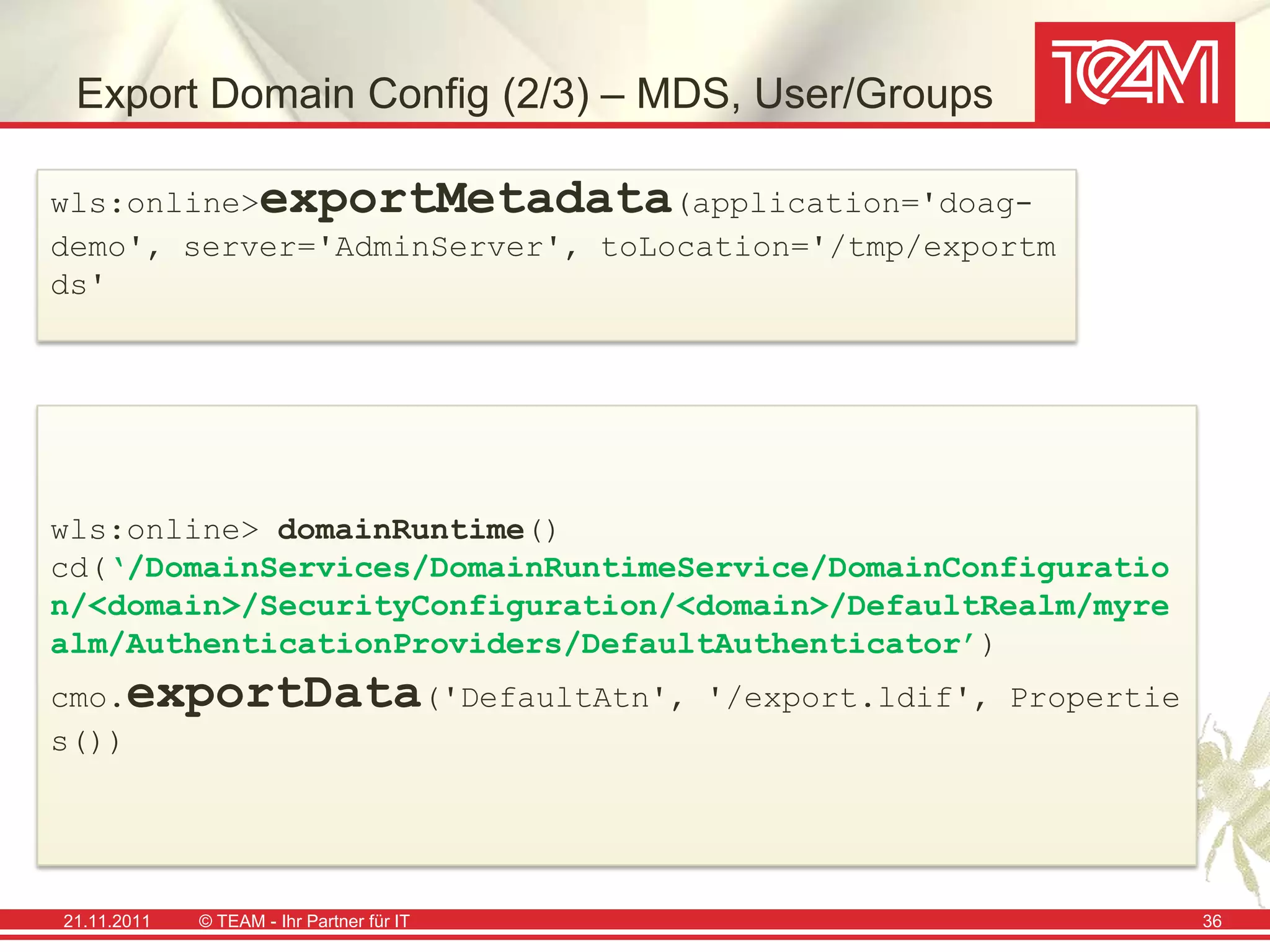Click the '/export.ldif' argument text

(840, 699)
